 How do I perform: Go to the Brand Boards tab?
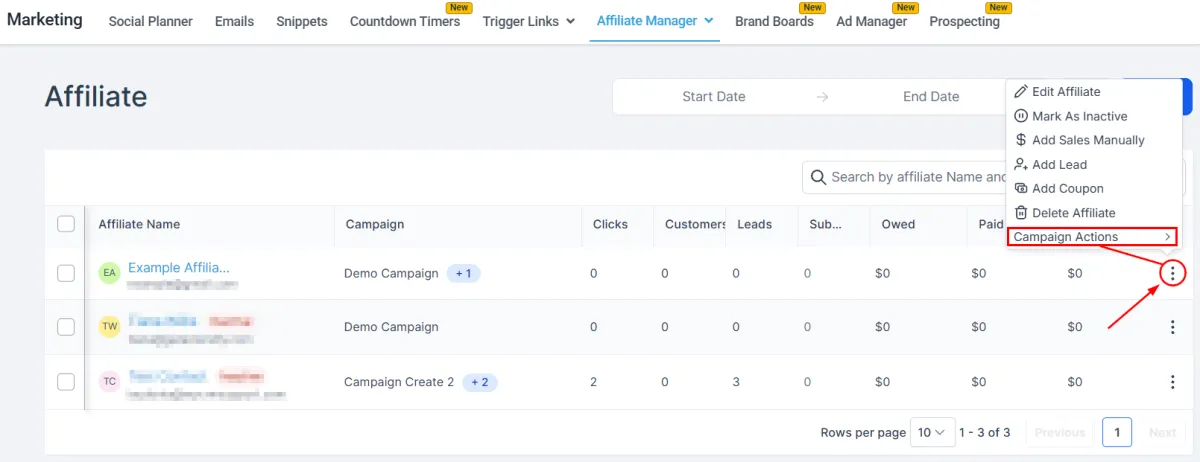click(774, 21)
